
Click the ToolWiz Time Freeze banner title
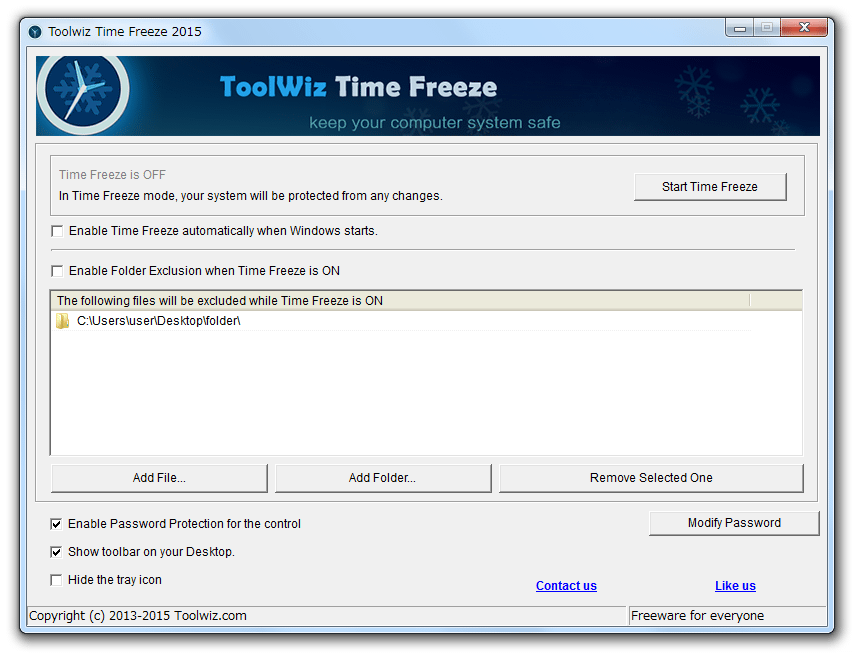(358, 87)
